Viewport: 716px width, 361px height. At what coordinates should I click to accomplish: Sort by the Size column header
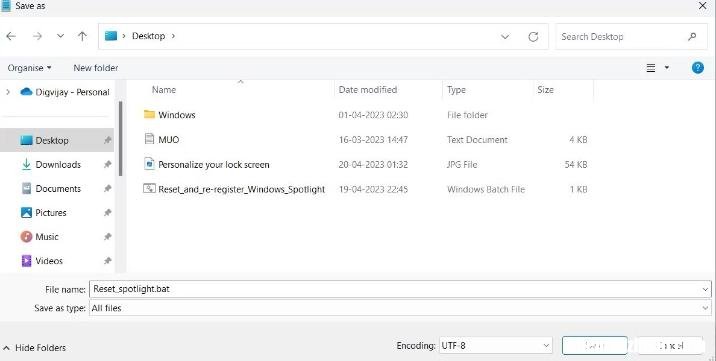pos(545,90)
